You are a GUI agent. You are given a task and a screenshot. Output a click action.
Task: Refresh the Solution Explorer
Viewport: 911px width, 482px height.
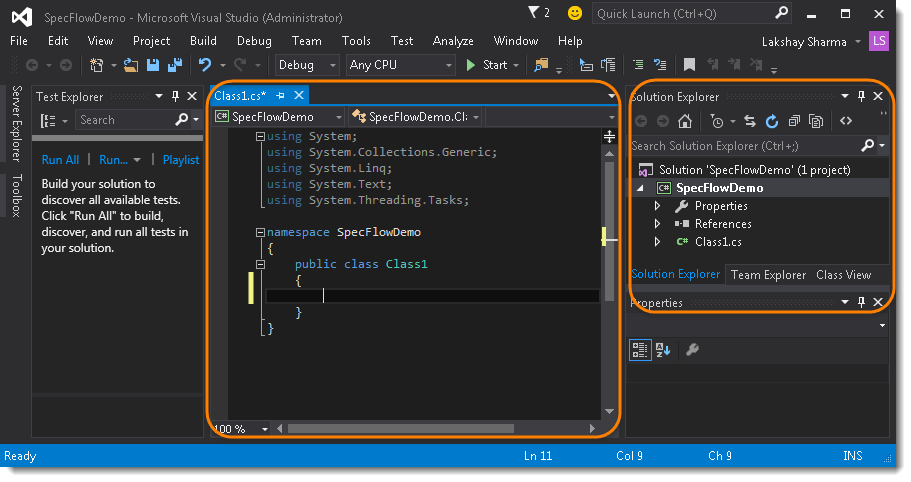[x=772, y=121]
